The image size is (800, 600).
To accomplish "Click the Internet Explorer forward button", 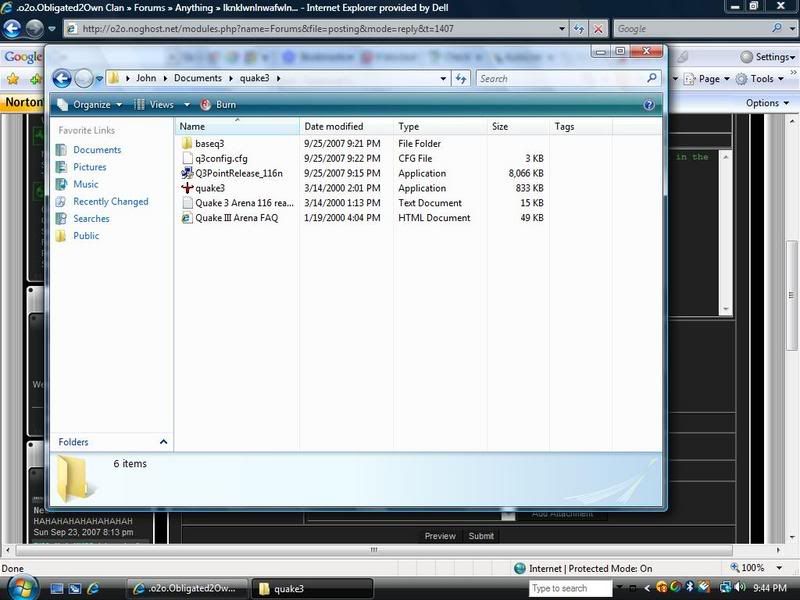I will coord(34,29).
